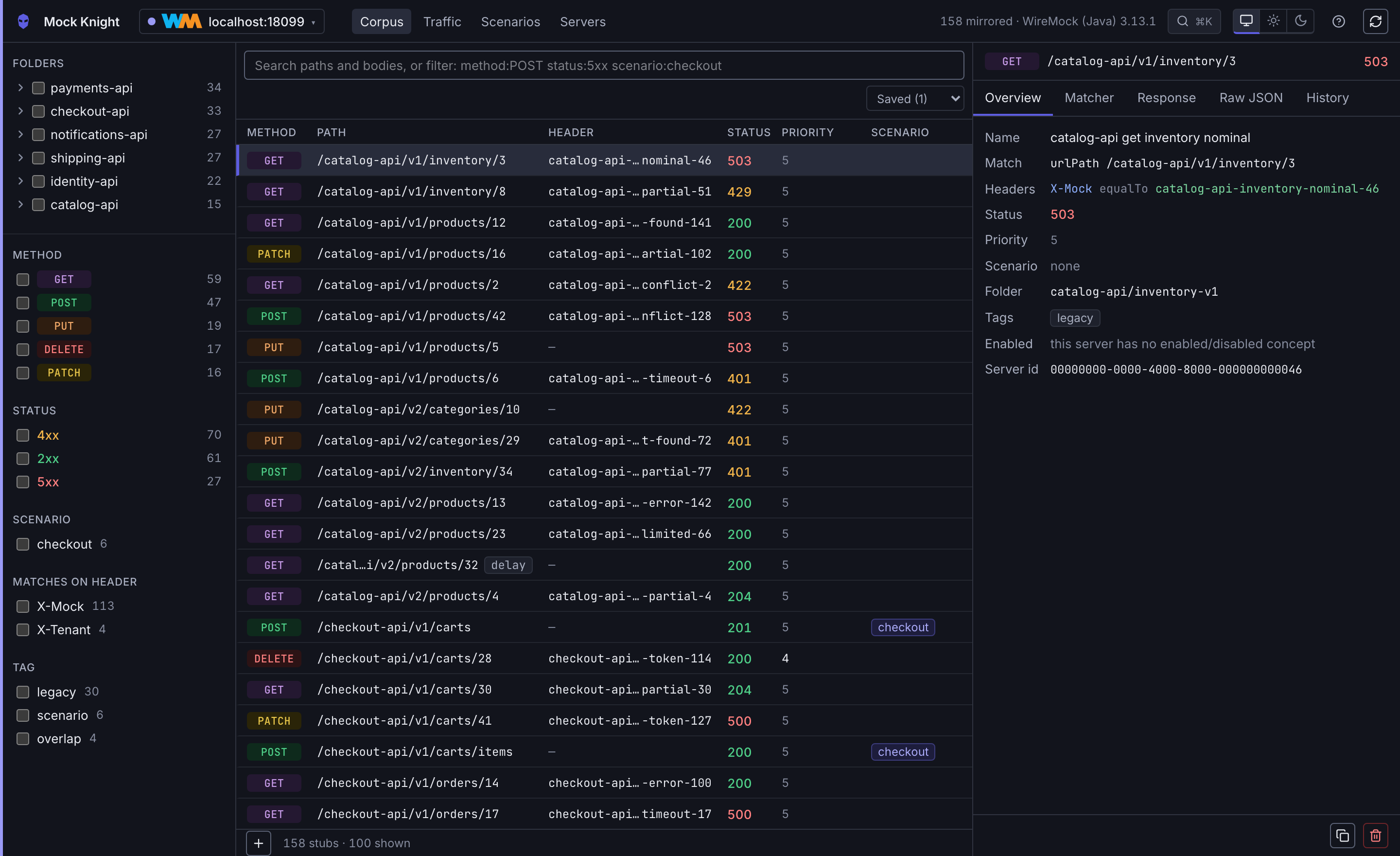Screen dimensions: 1400x856
Task: Enable the 4xx status filter
Action: pyautogui.click(x=23, y=435)
